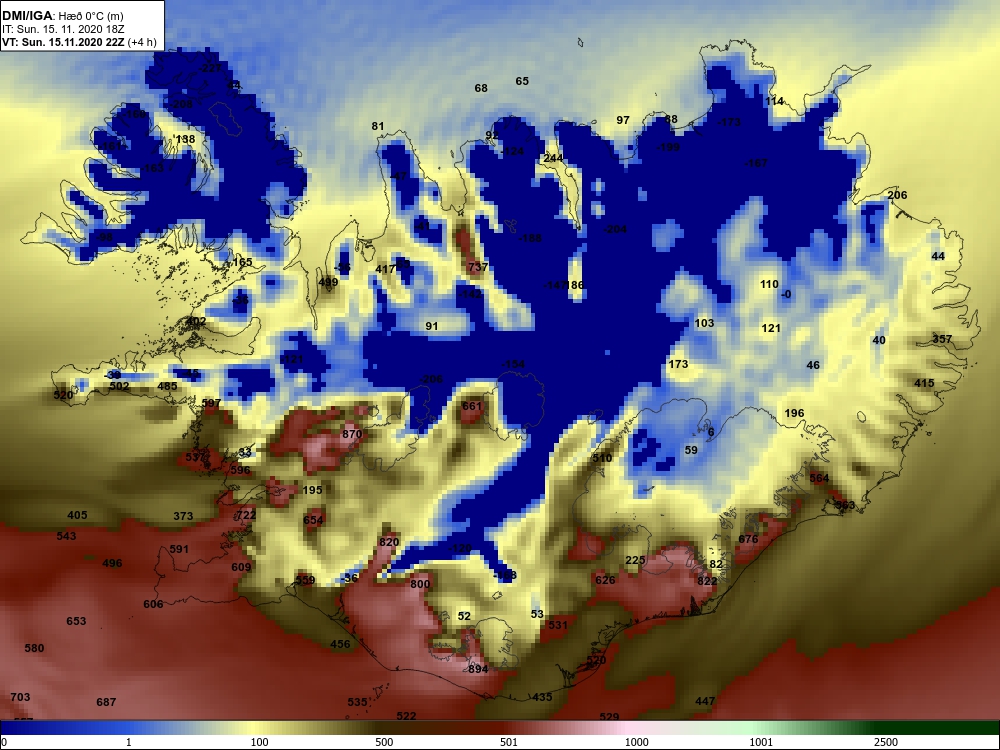This screenshot has width=1000, height=750.
Task: Click the value 894 on the south coast
Action: (478, 668)
